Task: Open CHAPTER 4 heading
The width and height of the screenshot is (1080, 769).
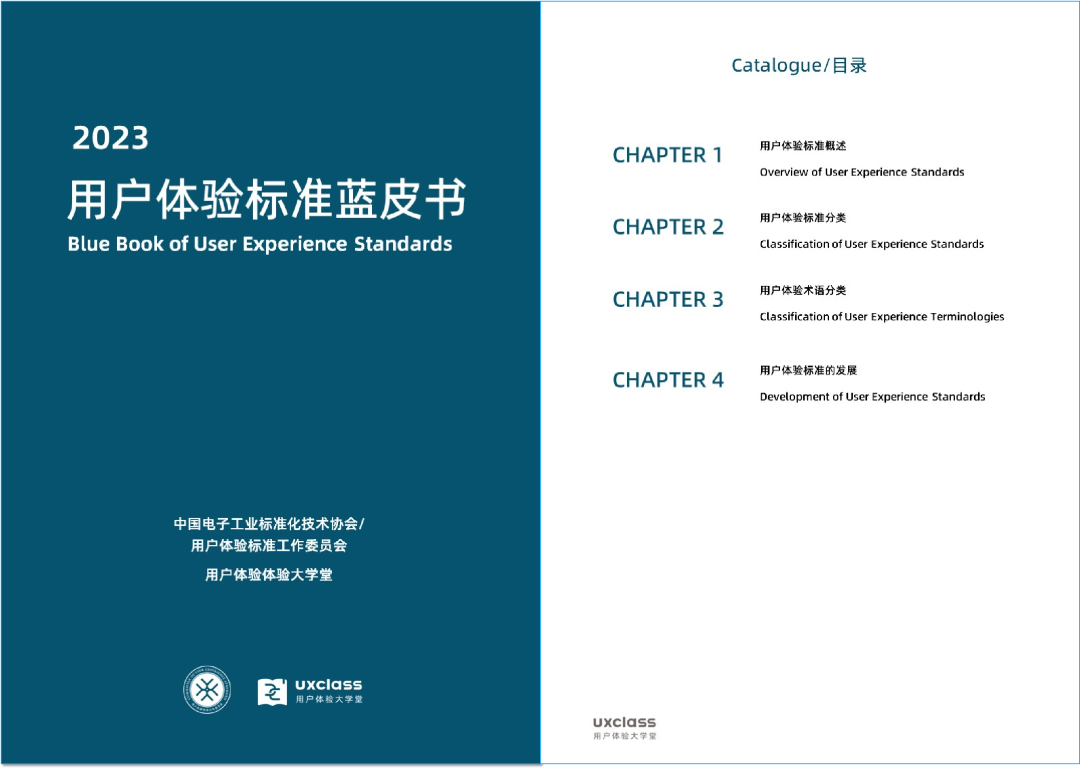Action: pyautogui.click(x=668, y=380)
